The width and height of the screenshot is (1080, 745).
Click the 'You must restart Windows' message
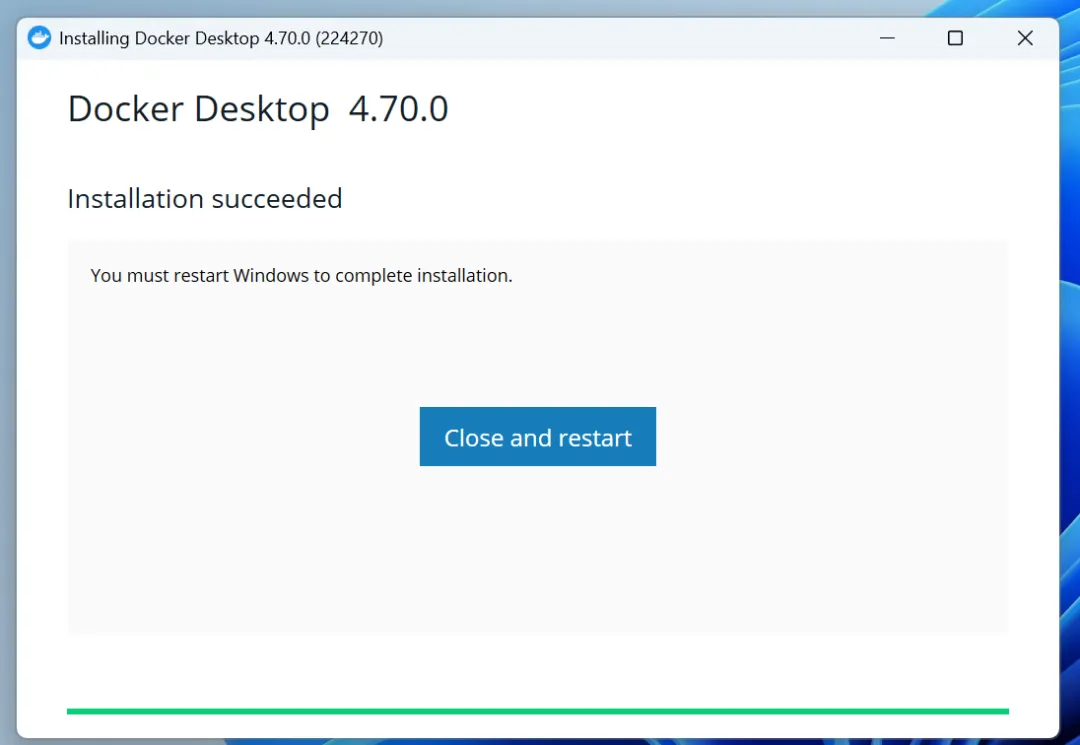point(302,275)
